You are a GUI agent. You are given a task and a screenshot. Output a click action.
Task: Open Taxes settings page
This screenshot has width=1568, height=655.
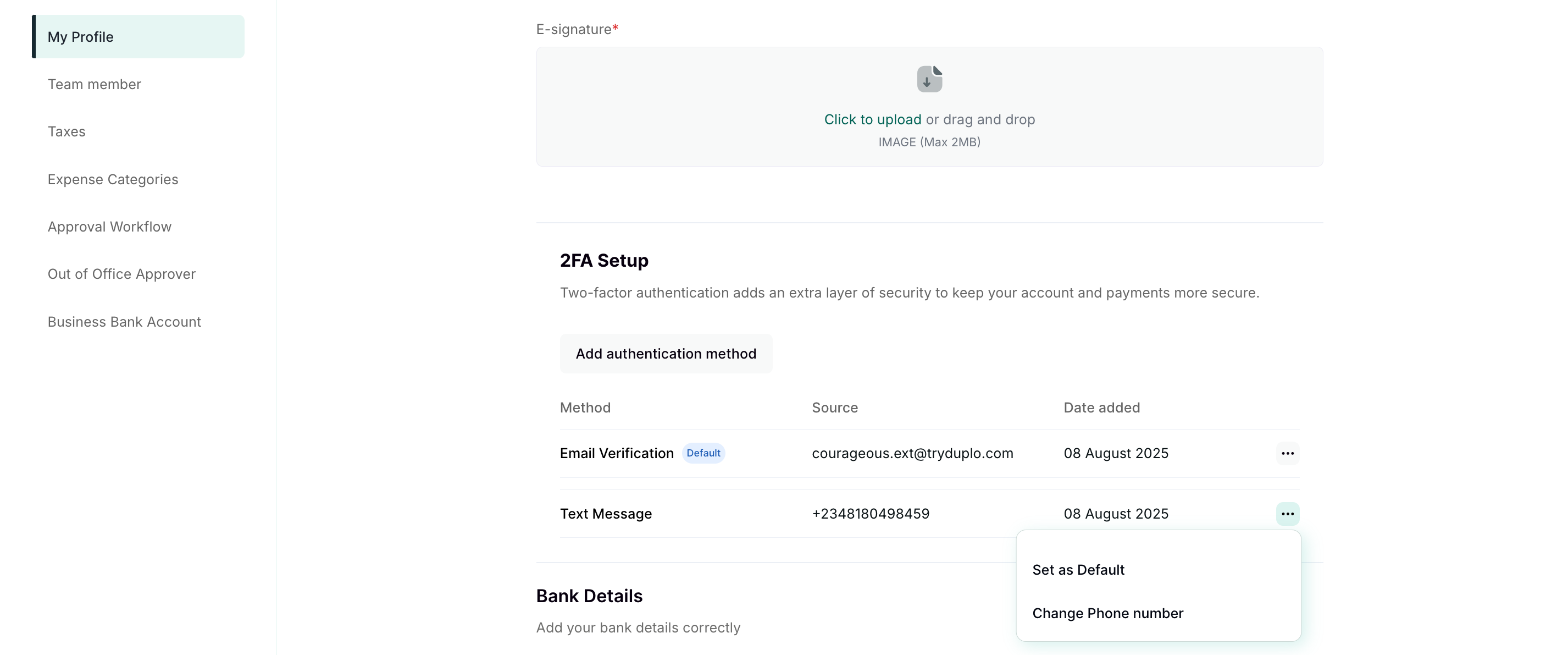pyautogui.click(x=67, y=131)
